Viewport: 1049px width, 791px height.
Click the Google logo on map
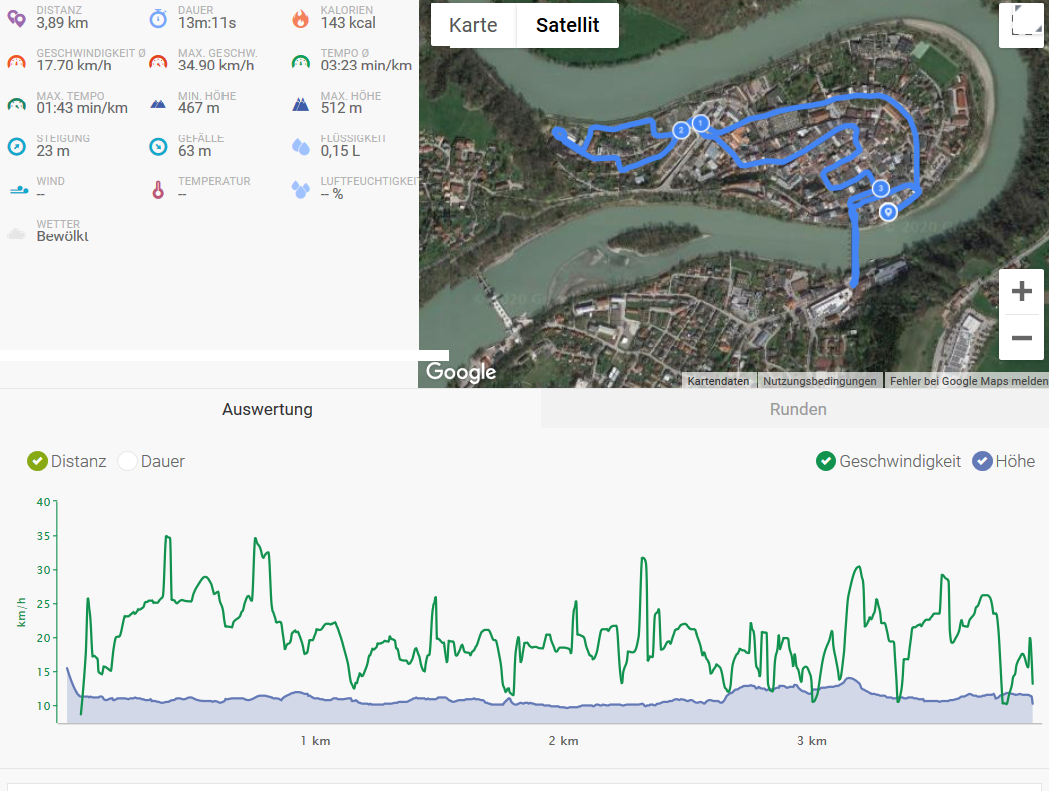pos(461,371)
